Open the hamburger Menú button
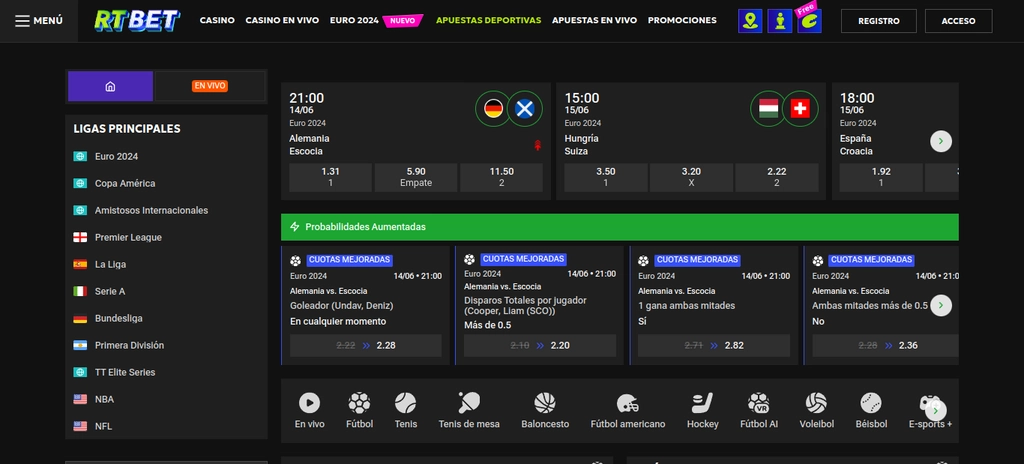Screen dimensions: 1024x464 pyautogui.click(x=40, y=20)
